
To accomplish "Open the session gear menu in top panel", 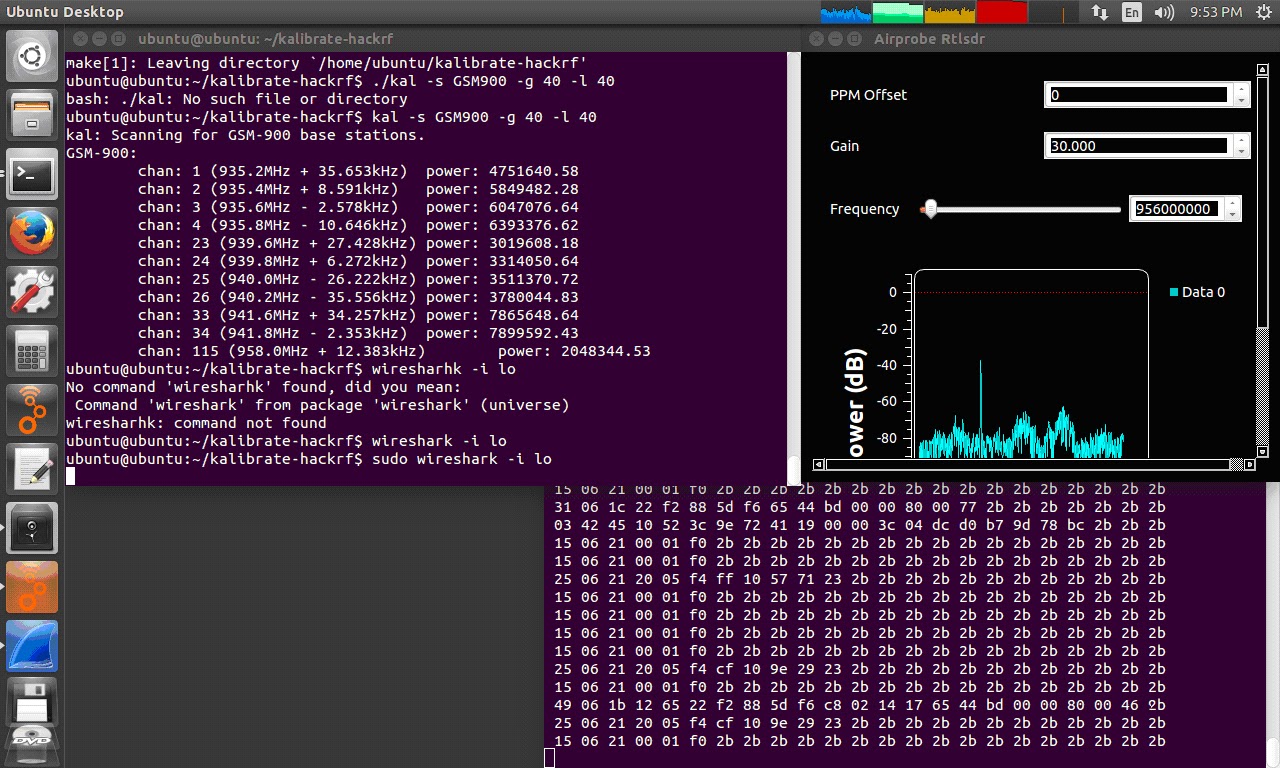I will [x=1262, y=12].
